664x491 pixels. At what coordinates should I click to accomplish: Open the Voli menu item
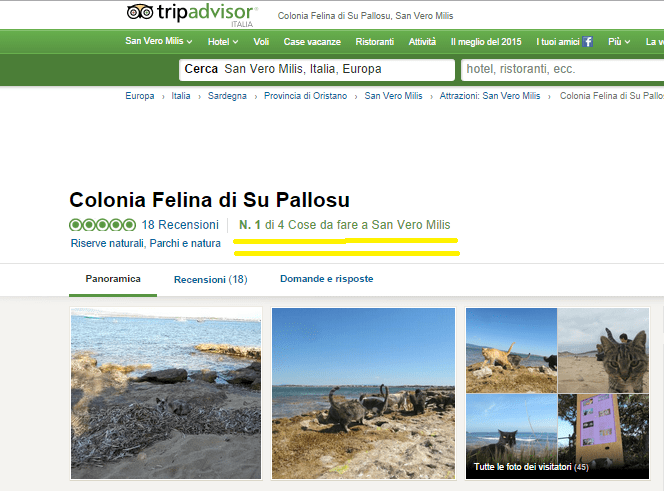tap(262, 42)
